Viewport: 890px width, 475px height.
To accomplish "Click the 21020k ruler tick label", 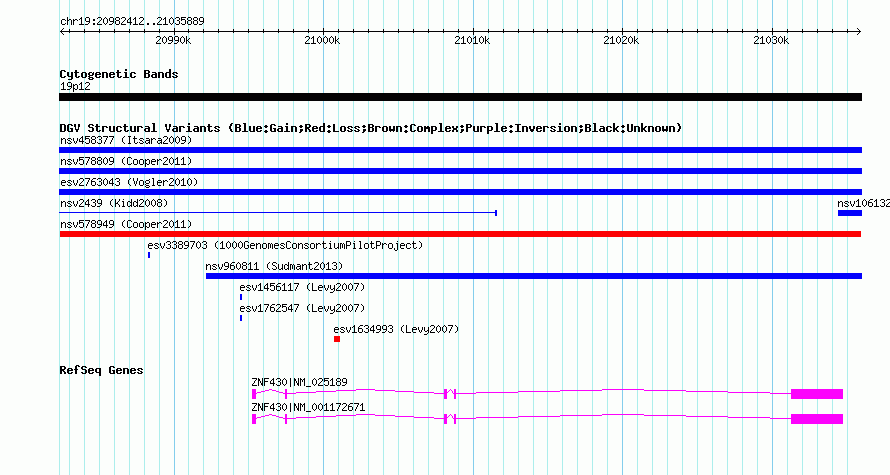I will (x=622, y=41).
